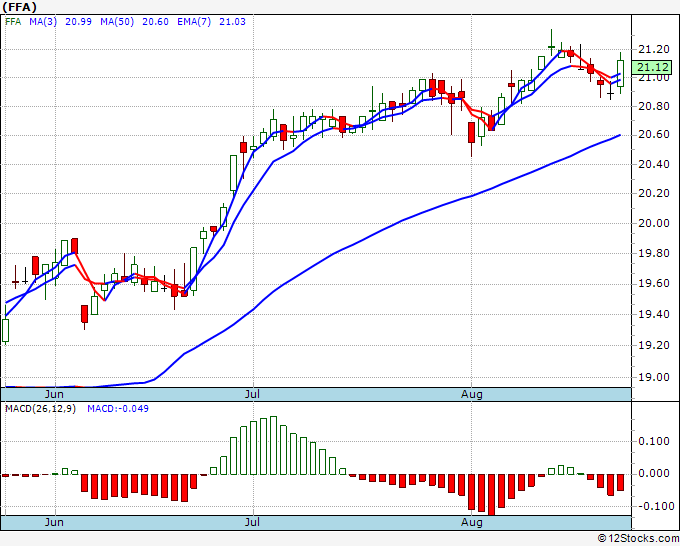Click the 0.100 MACD axis label
This screenshot has width=680, height=546.
click(656, 441)
